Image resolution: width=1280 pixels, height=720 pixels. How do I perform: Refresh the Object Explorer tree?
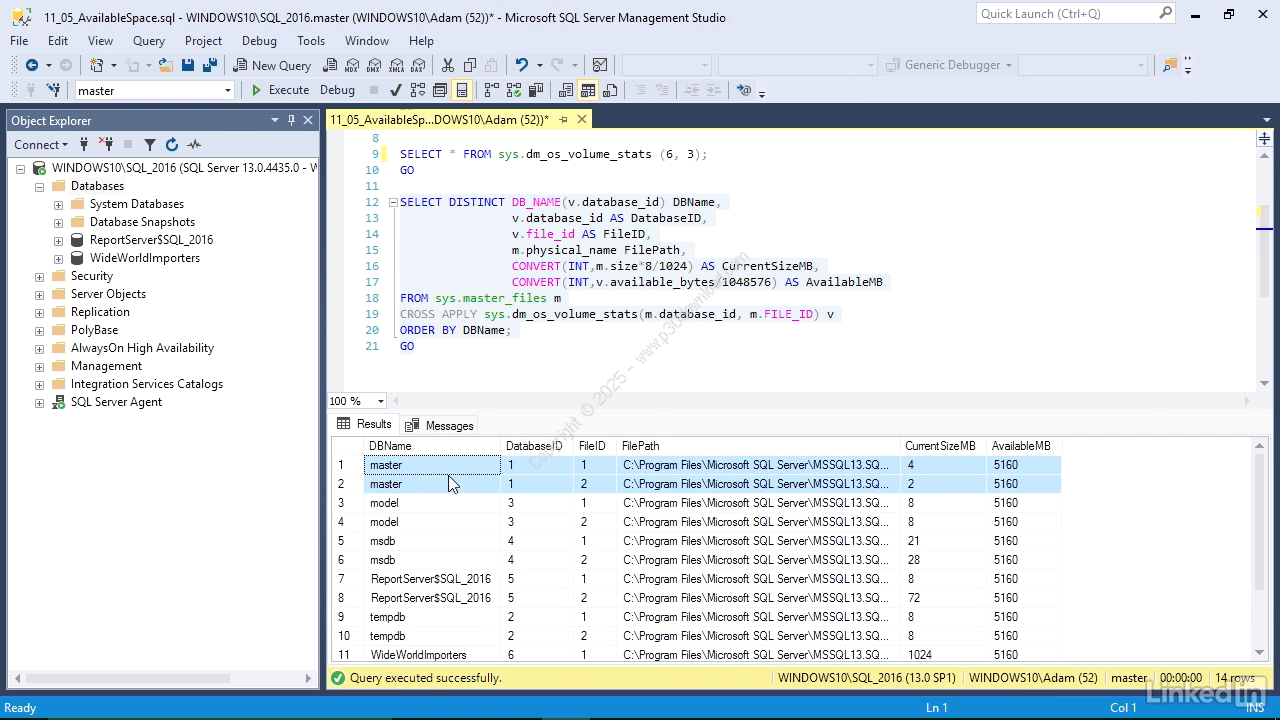point(172,145)
